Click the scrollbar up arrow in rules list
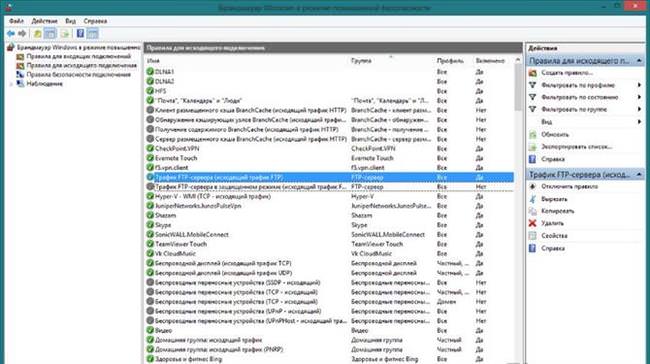The height and width of the screenshot is (364, 650). click(x=518, y=61)
